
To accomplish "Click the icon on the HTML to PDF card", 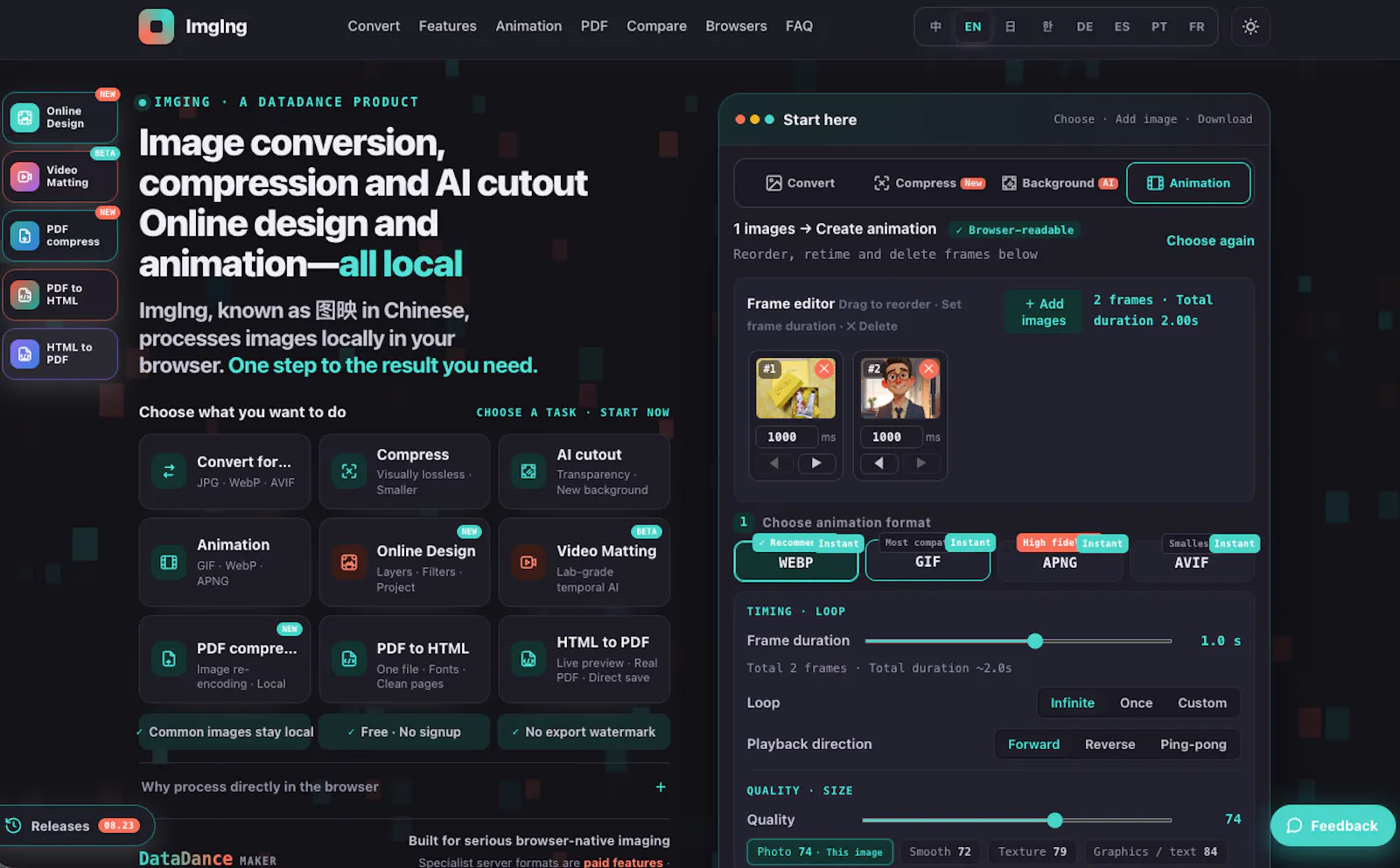I will [528, 659].
